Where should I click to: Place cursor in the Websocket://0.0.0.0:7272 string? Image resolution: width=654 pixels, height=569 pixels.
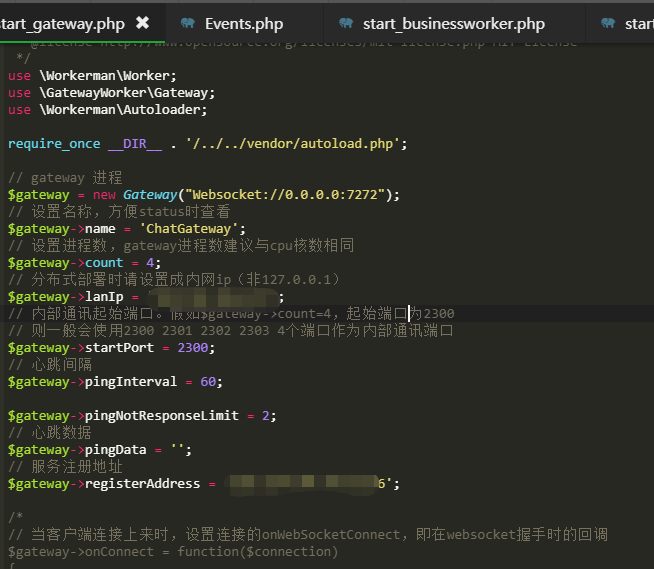pyautogui.click(x=284, y=195)
